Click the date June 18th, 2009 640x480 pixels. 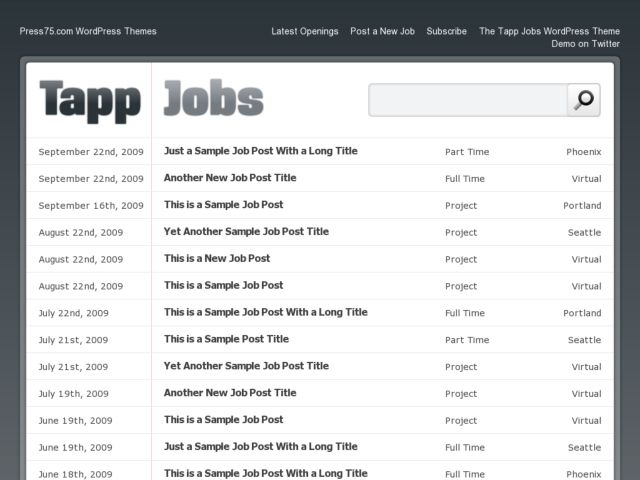tap(76, 474)
